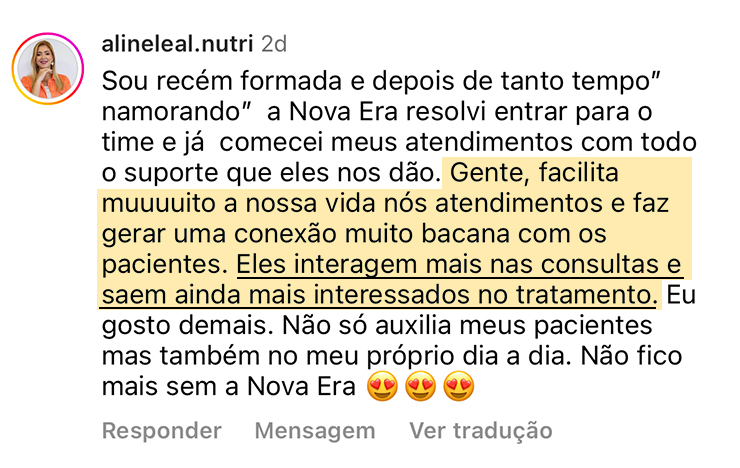Click the last heart-eyes emoji

point(459,386)
